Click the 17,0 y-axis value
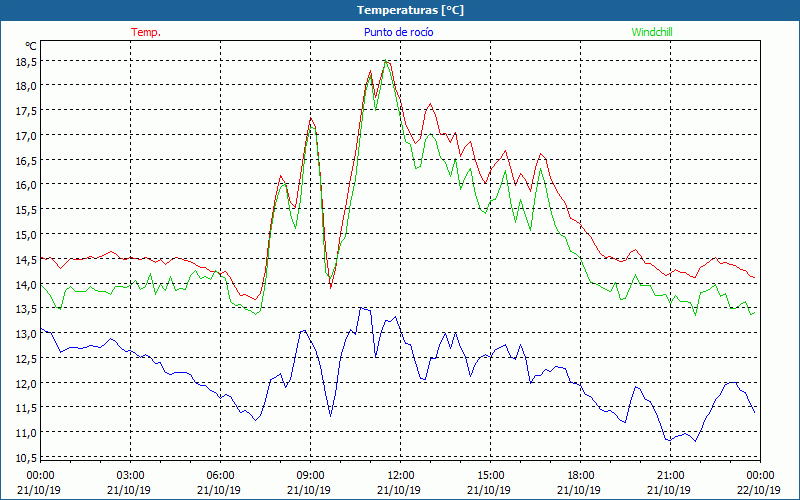 [28, 136]
